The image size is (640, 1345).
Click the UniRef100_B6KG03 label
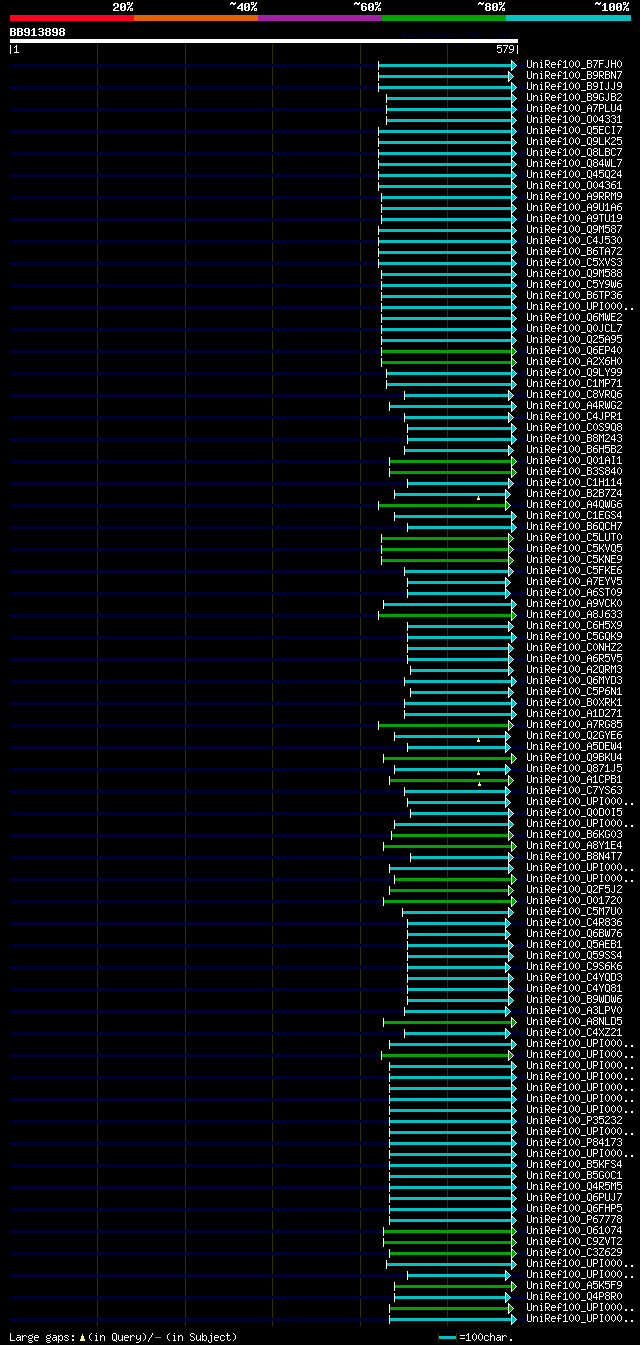click(x=574, y=834)
